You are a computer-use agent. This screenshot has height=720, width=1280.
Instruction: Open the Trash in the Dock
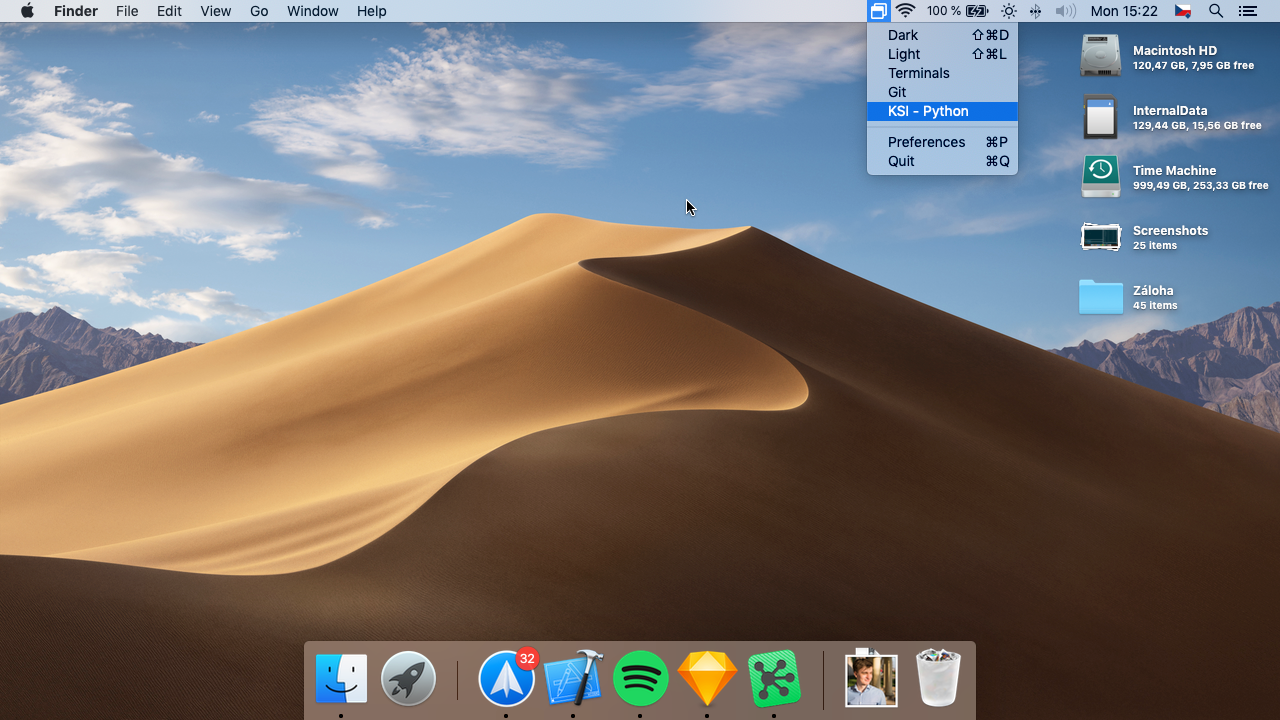pyautogui.click(x=938, y=679)
